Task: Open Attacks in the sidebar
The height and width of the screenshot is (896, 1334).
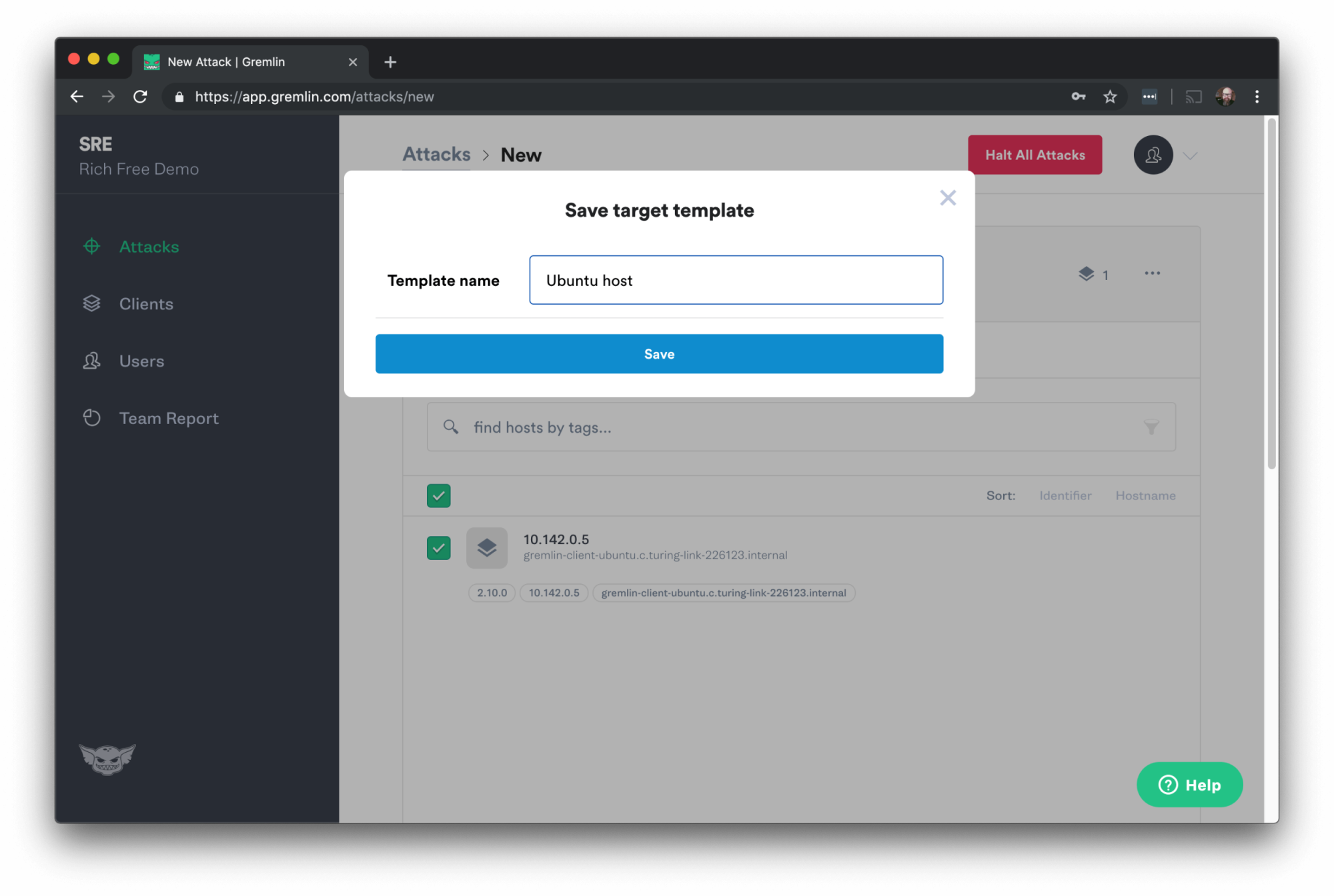Action: (149, 247)
